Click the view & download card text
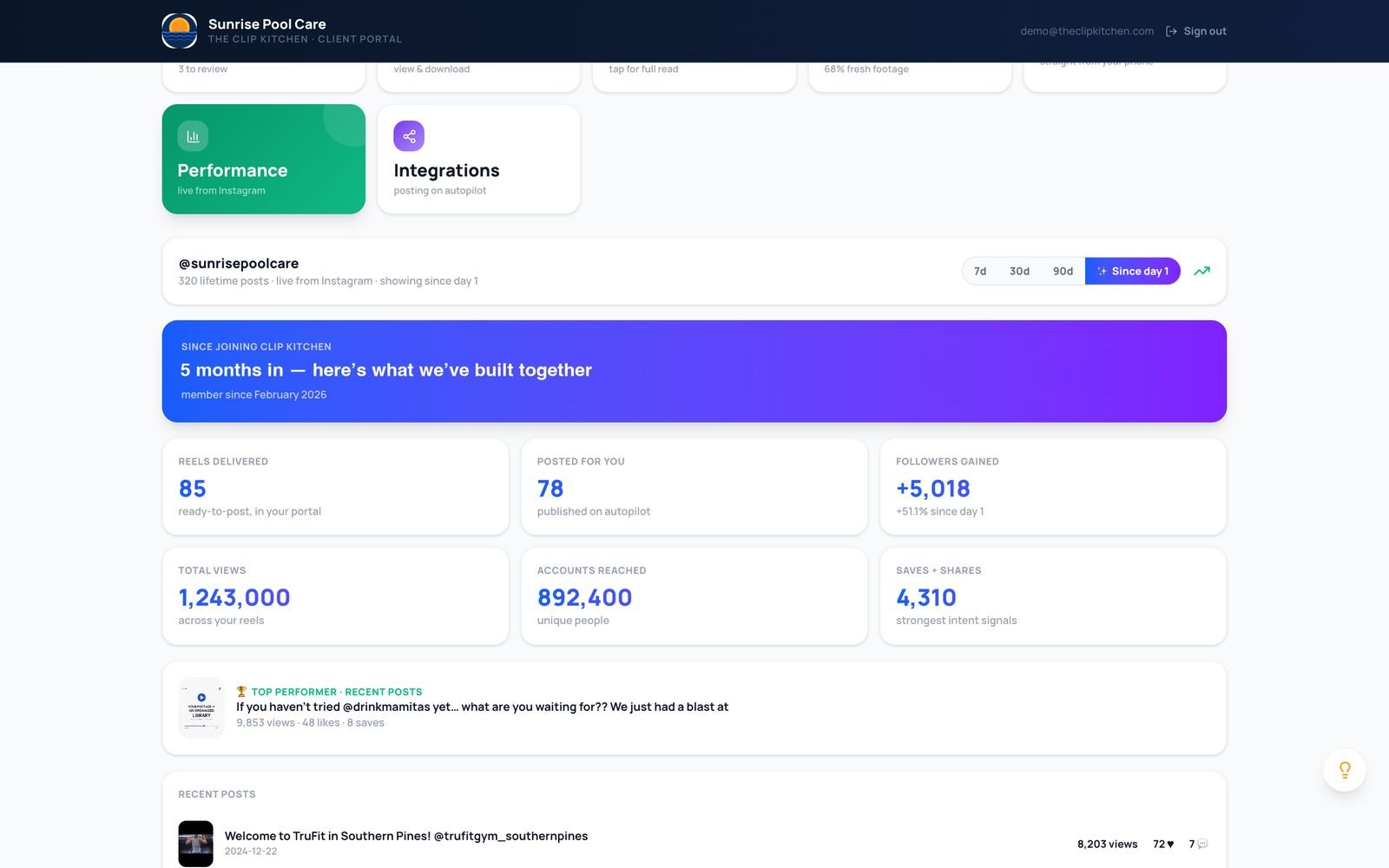The image size is (1389, 868). tap(431, 69)
